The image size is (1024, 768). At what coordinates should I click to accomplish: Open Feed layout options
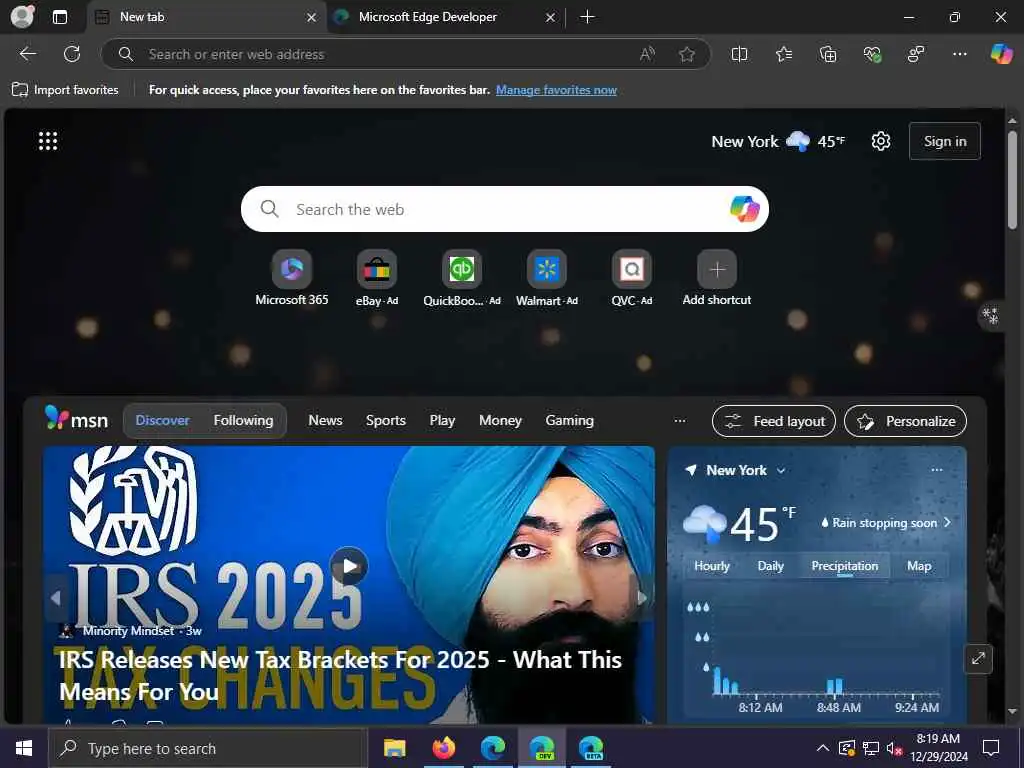tap(773, 421)
